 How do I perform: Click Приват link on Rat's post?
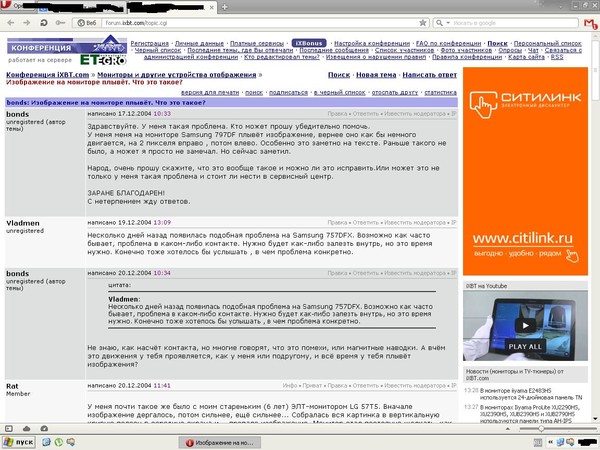point(312,385)
